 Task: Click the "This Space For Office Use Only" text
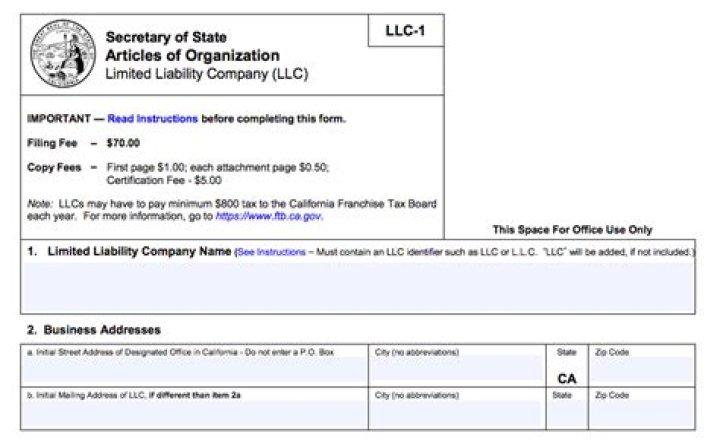tap(572, 230)
